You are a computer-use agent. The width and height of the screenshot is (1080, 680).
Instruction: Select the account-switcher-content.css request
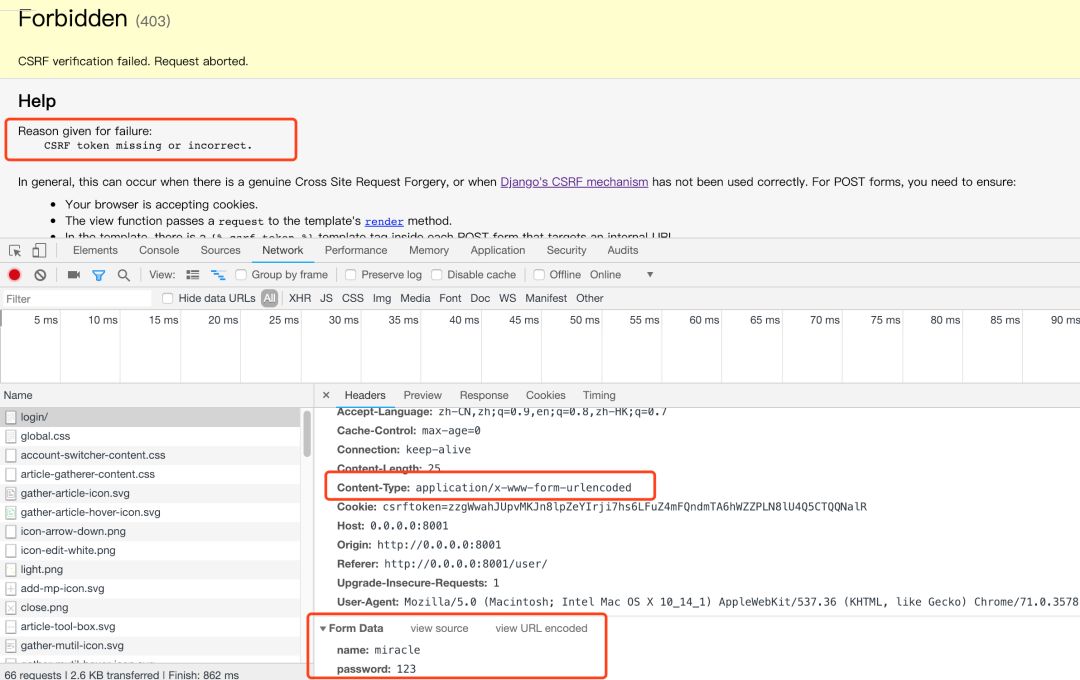[x=150, y=455]
